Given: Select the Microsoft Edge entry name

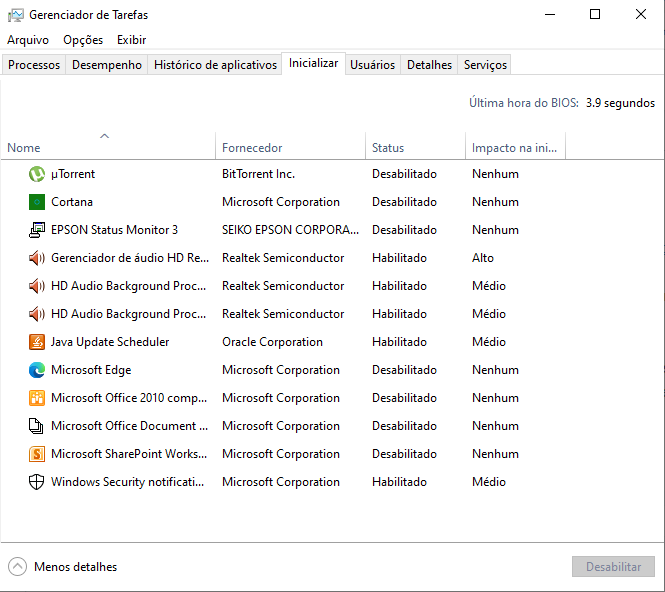Looking at the screenshot, I should (x=91, y=370).
